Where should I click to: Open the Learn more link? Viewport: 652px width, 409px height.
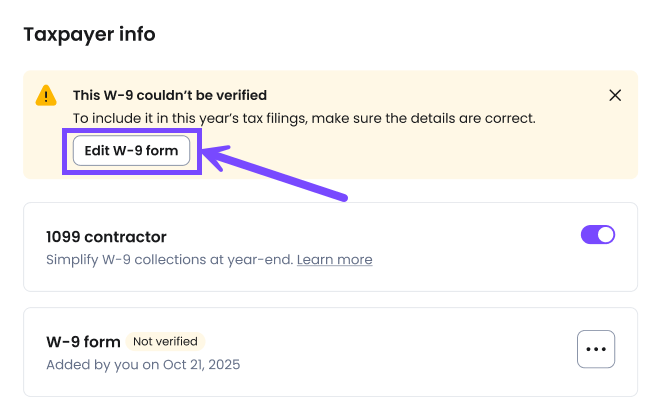coord(334,260)
